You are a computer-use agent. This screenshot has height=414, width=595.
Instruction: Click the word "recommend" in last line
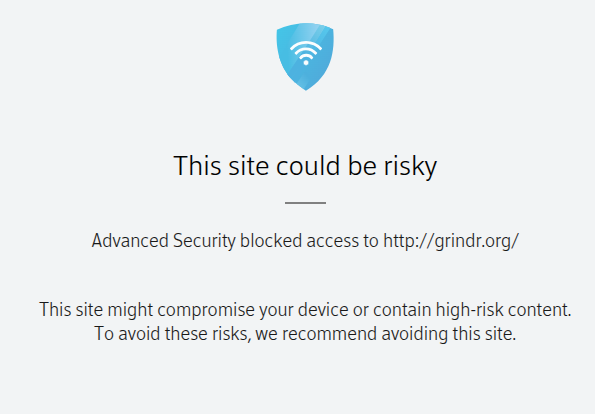tap(329, 334)
